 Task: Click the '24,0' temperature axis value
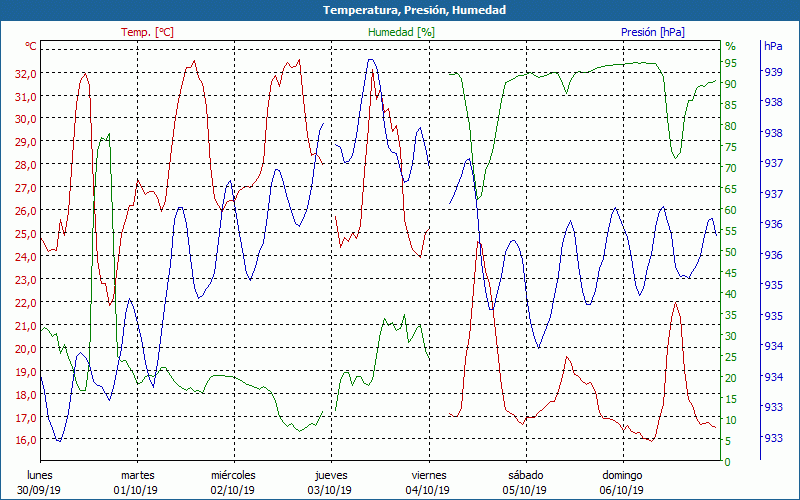tap(26, 257)
